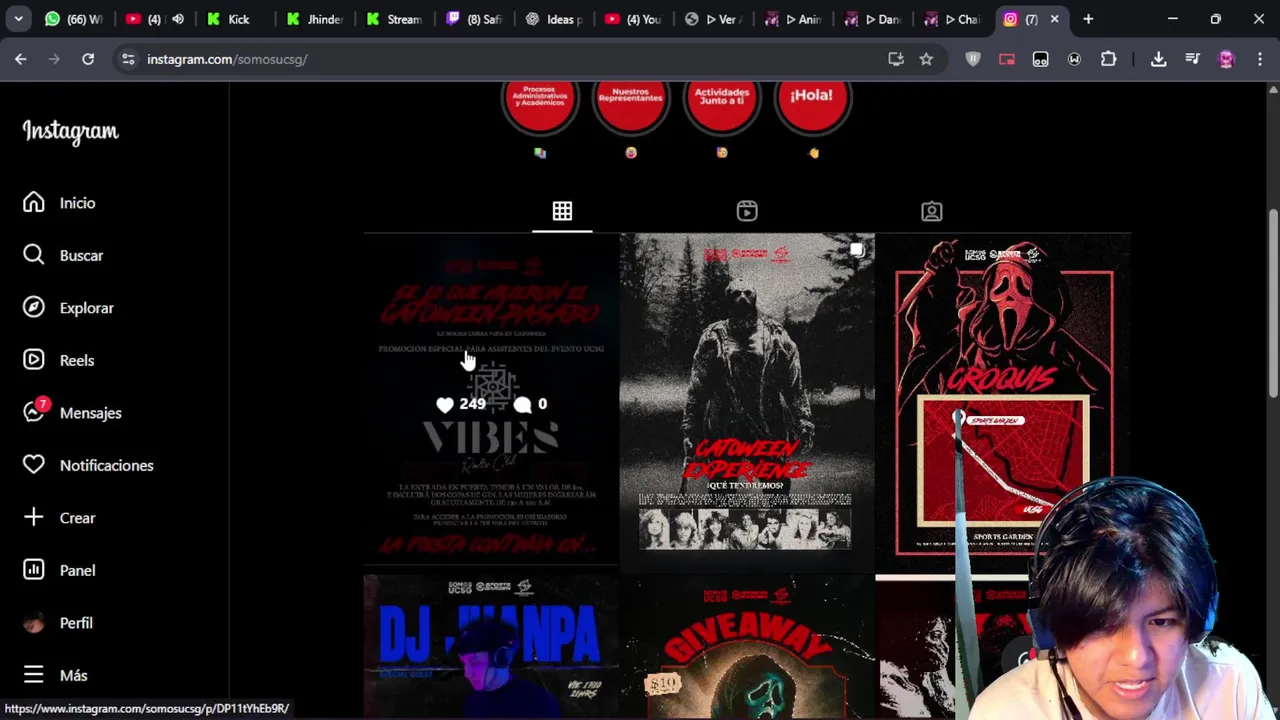
Task: Open a new browser tab
Action: tap(1088, 19)
